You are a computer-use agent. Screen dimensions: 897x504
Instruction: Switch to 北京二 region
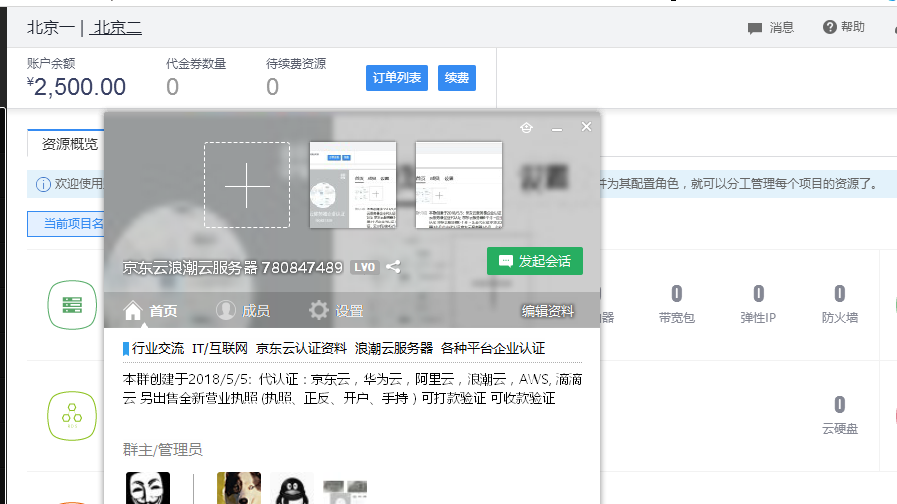(x=116, y=27)
